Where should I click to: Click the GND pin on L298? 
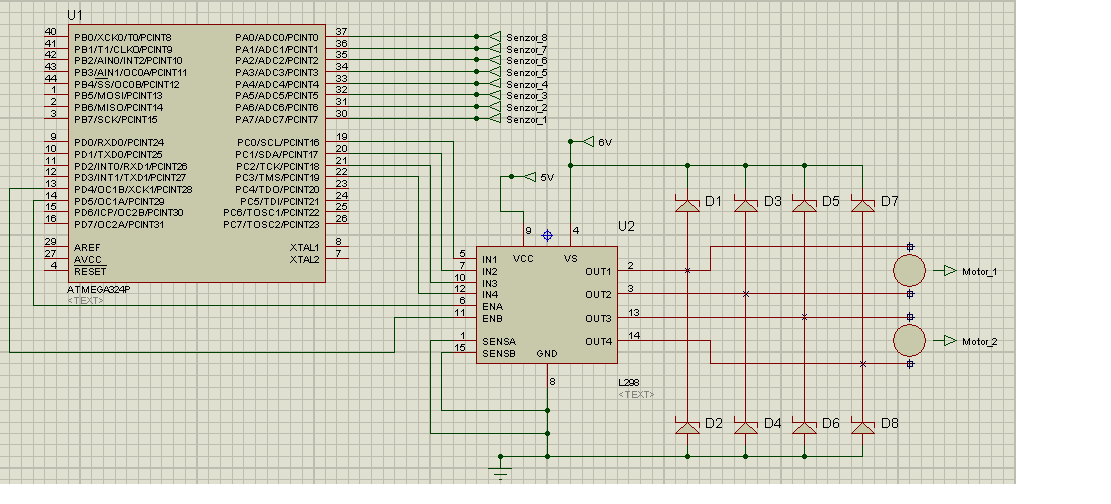[x=546, y=353]
